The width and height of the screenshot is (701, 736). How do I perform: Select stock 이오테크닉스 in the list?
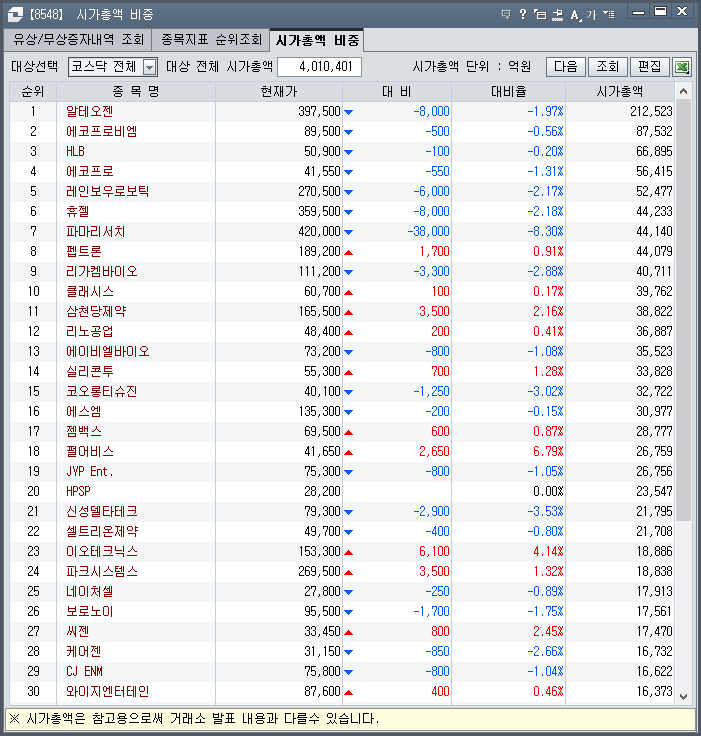point(101,552)
